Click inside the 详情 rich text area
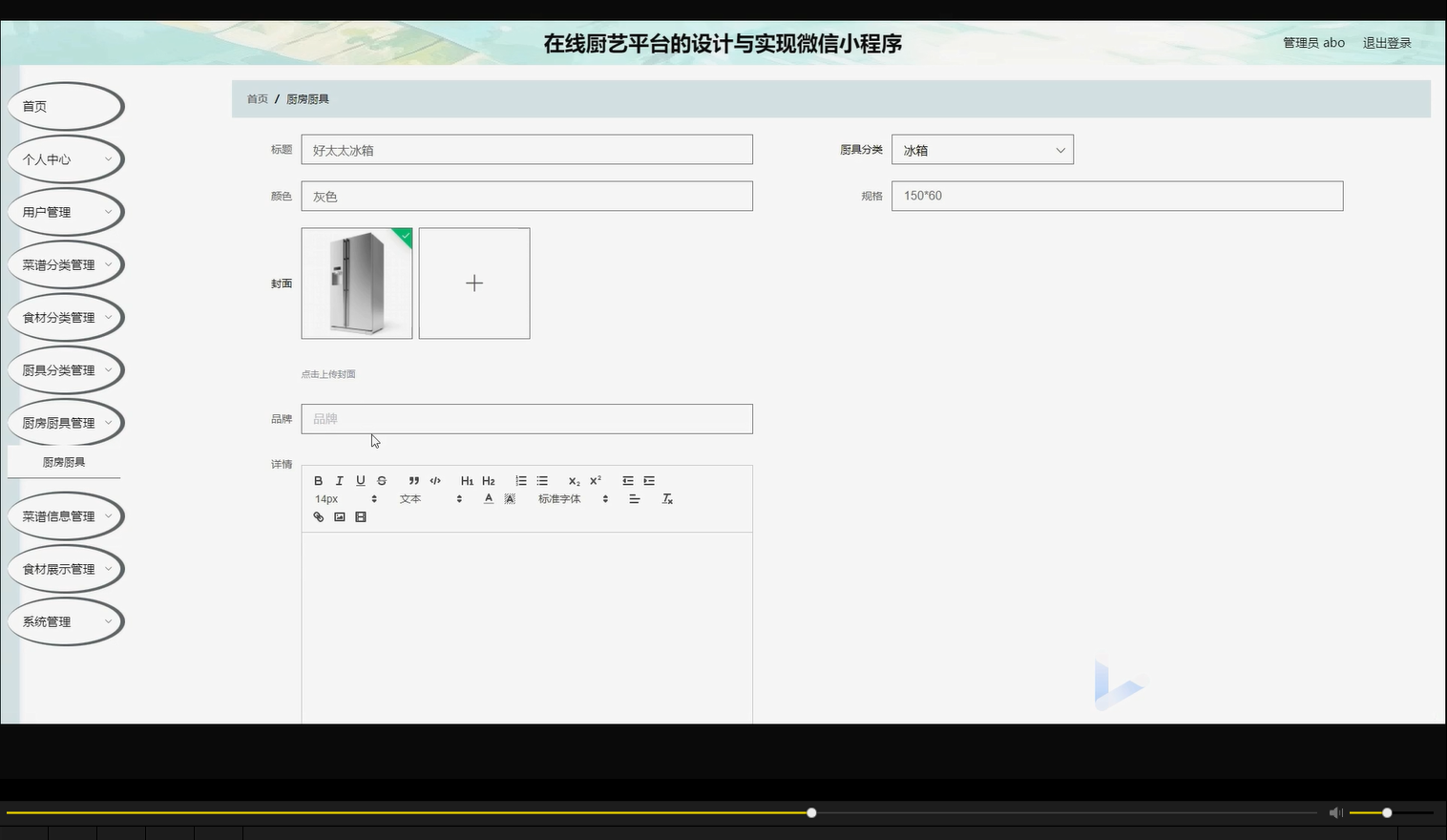Image resolution: width=1447 pixels, height=840 pixels. pyautogui.click(x=527, y=627)
